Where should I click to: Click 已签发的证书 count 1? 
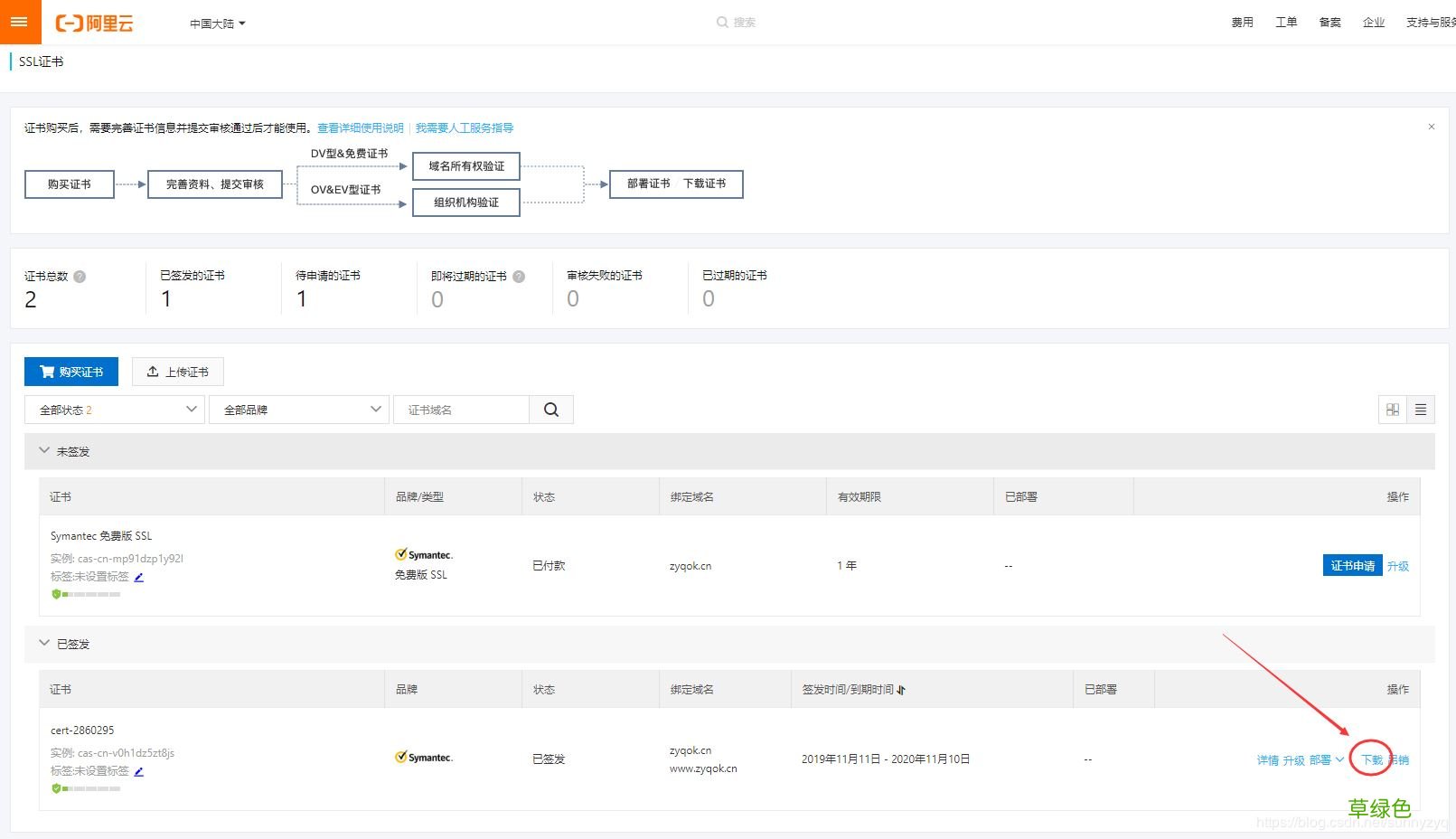tap(166, 299)
